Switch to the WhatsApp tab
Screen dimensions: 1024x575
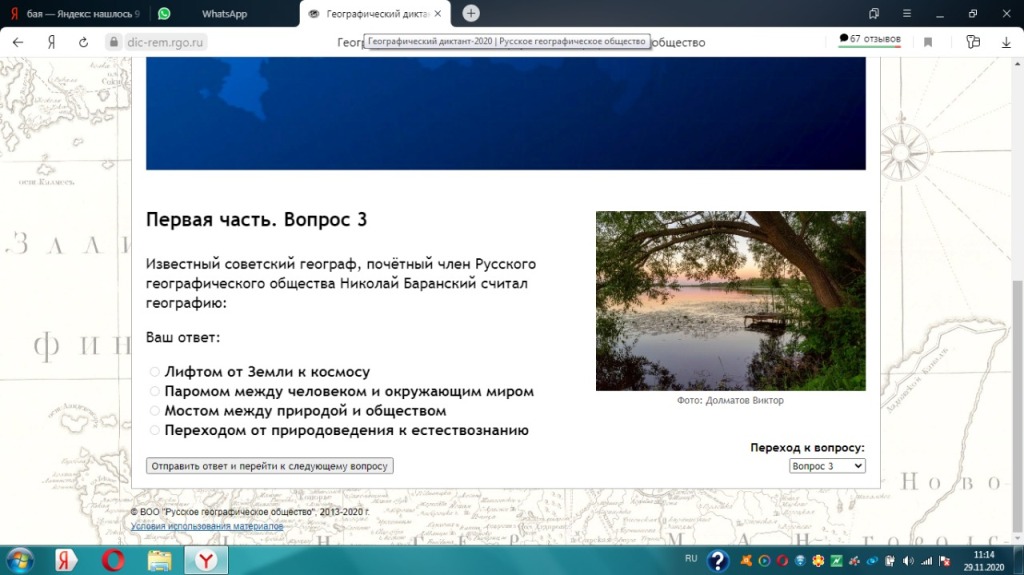click(224, 14)
